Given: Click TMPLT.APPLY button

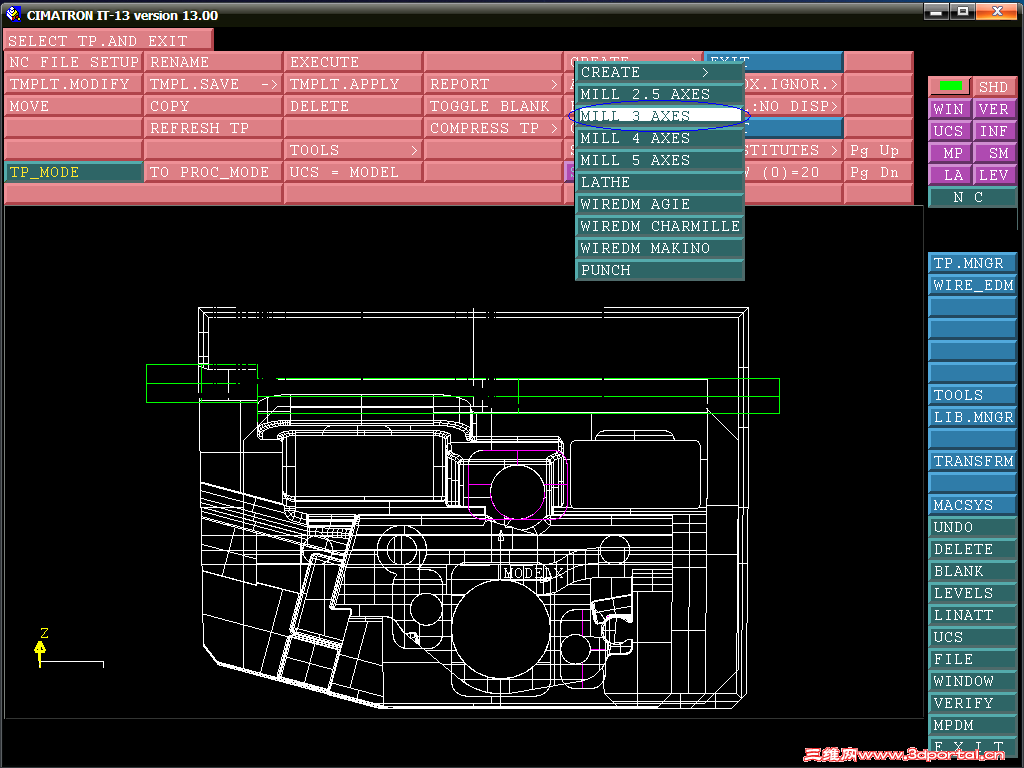Looking at the screenshot, I should coord(353,84).
